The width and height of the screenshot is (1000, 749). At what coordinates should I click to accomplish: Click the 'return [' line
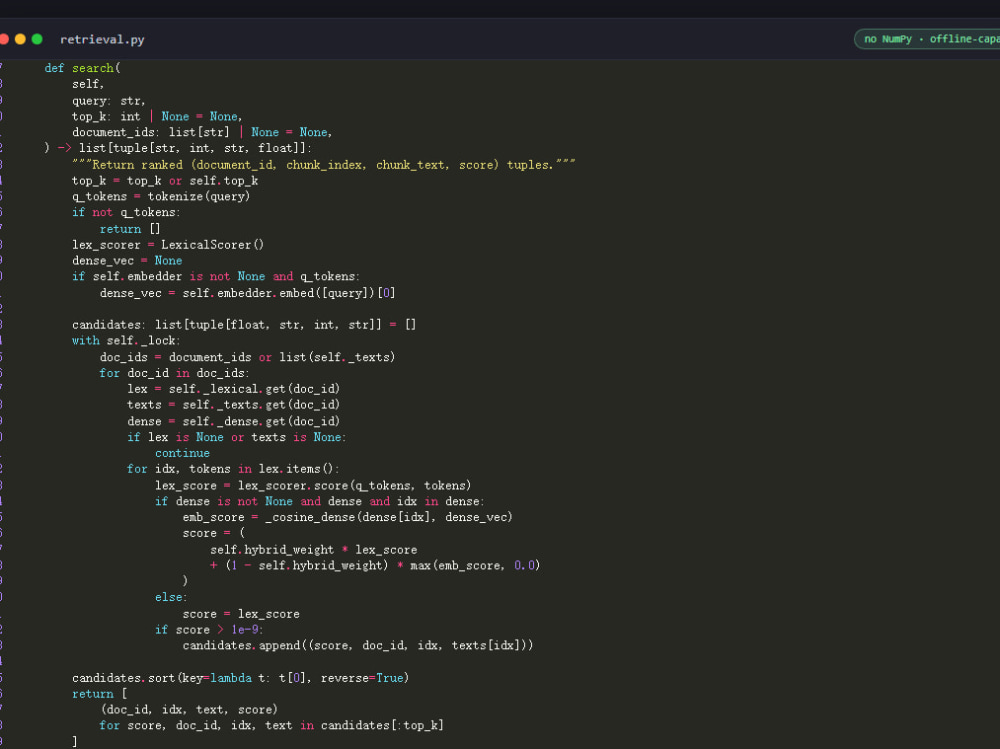(99, 694)
